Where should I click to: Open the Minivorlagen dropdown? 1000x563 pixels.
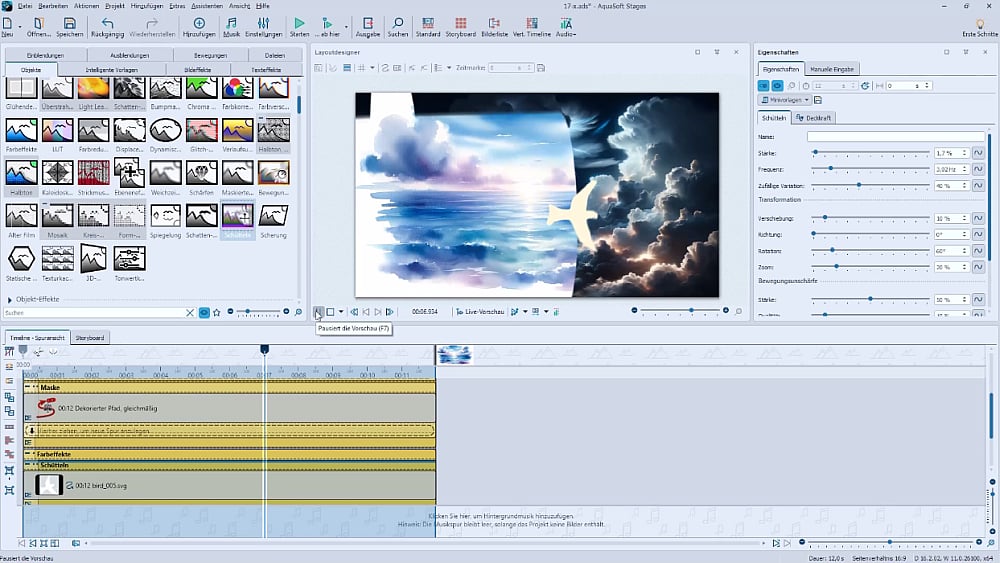pyautogui.click(x=784, y=100)
